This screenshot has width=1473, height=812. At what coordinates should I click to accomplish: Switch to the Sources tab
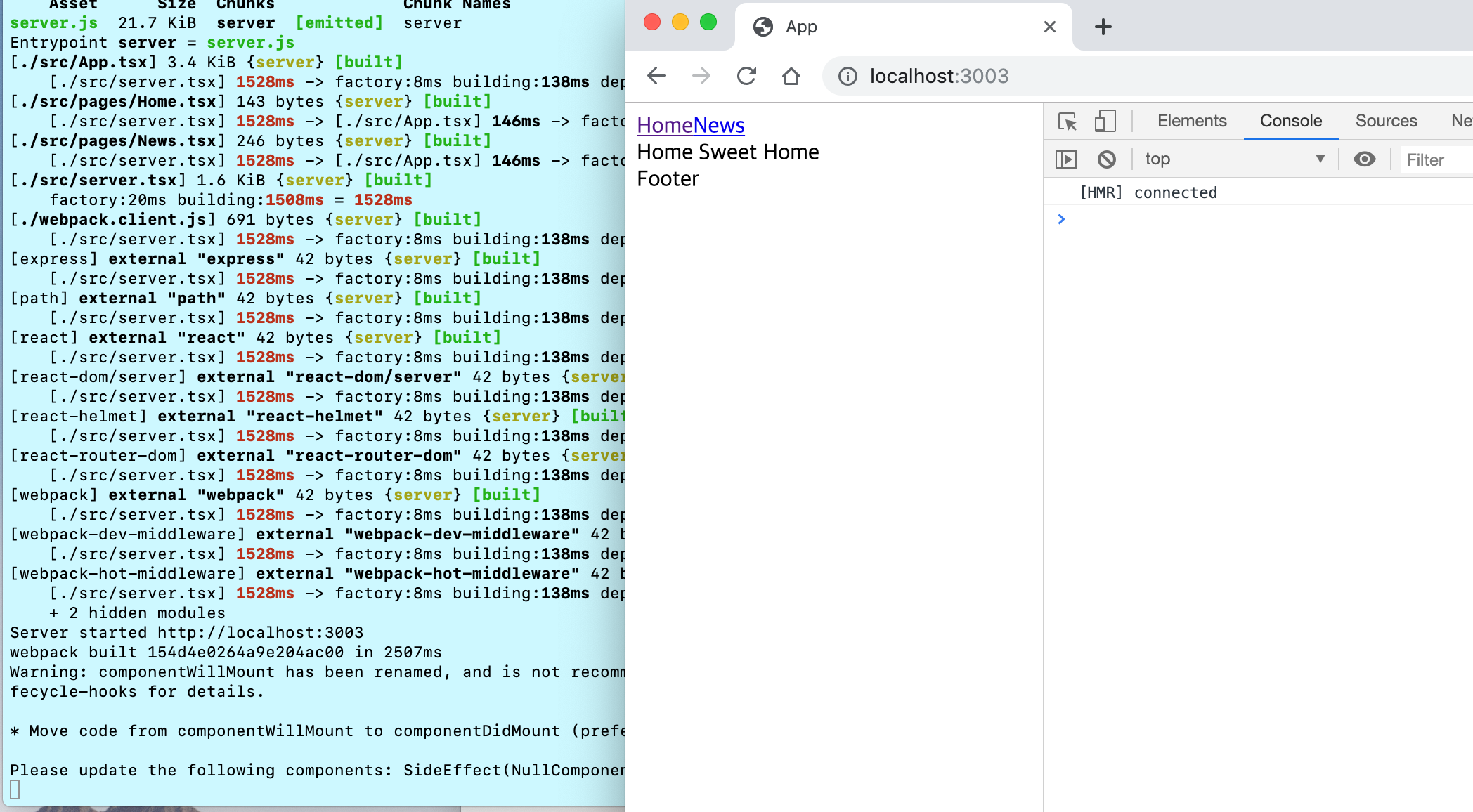pos(1386,121)
